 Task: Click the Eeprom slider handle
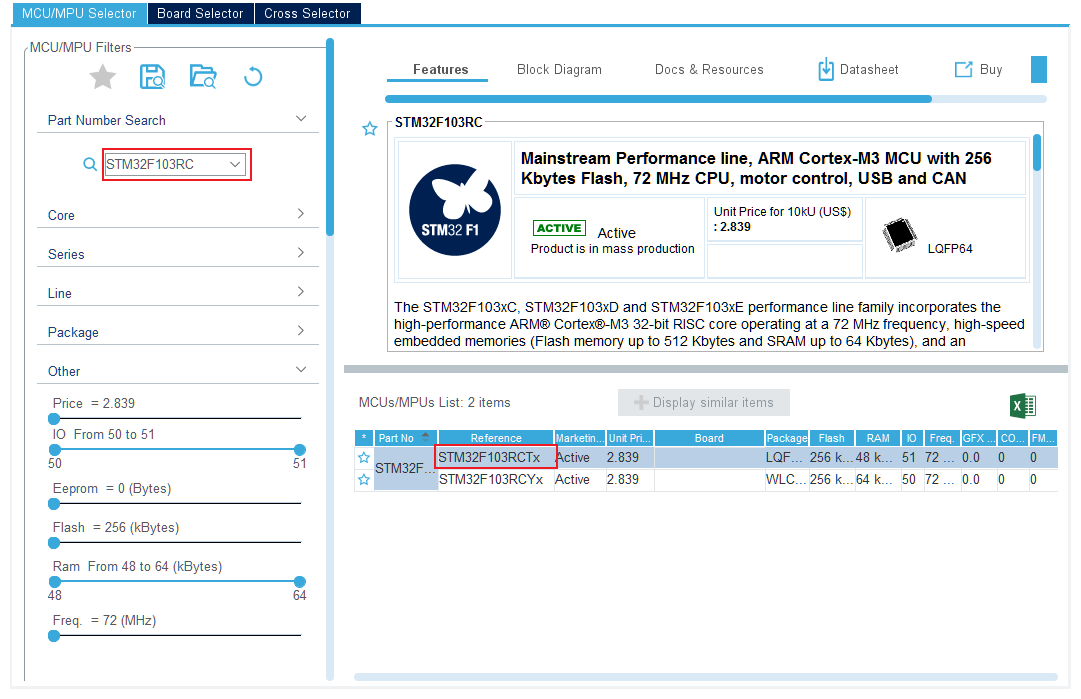point(54,504)
